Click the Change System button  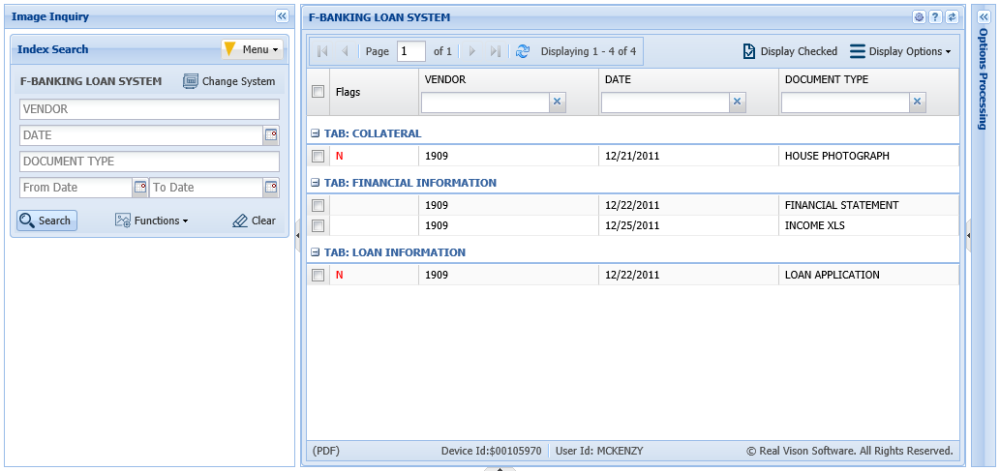[x=229, y=82]
